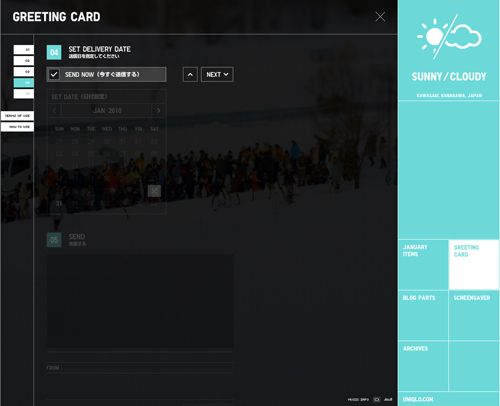The height and width of the screenshot is (406, 500).
Task: Open the January Items tile
Action: pos(423,265)
